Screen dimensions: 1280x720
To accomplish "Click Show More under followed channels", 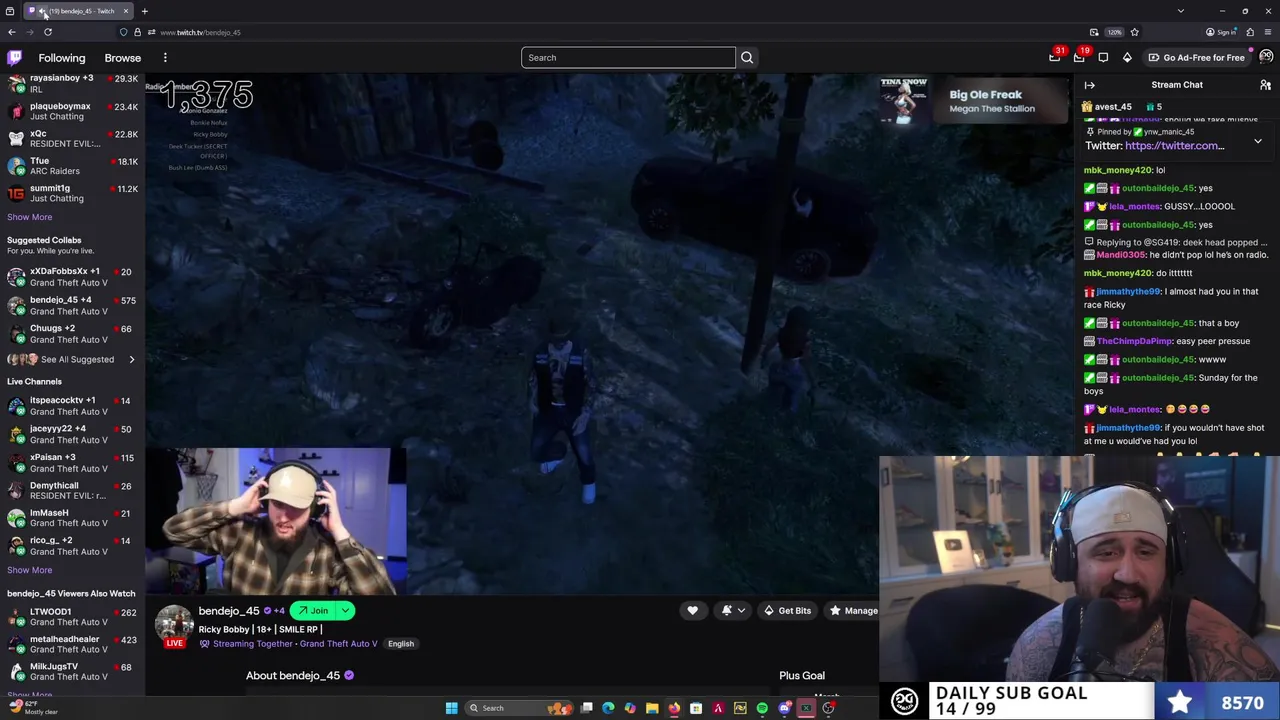I will click(29, 217).
